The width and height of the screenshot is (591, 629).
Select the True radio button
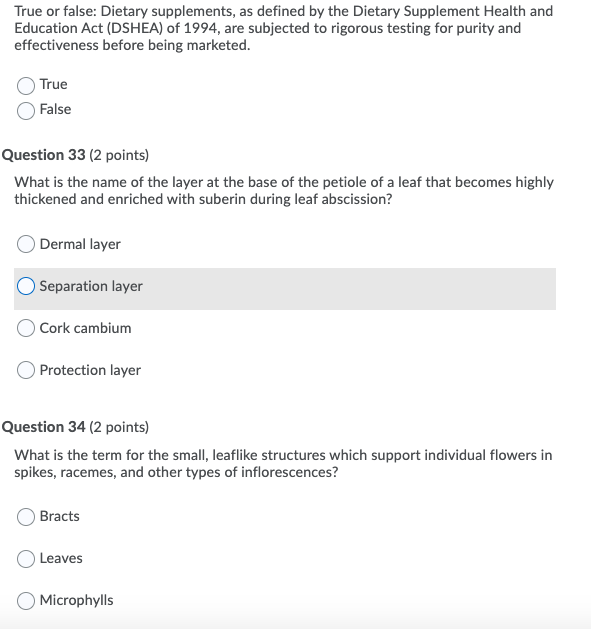point(26,86)
